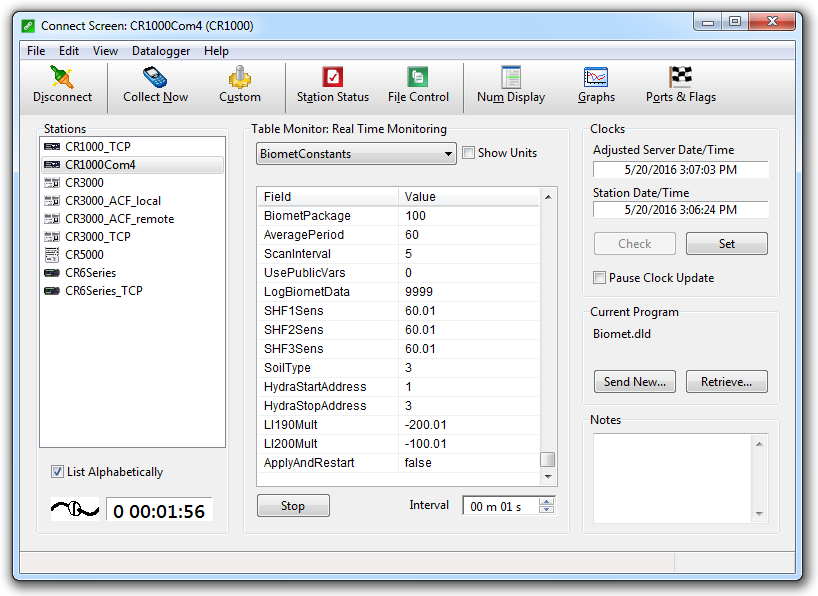This screenshot has height=596, width=818.
Task: Select the SHF1Sens field row
Action: pos(399,311)
